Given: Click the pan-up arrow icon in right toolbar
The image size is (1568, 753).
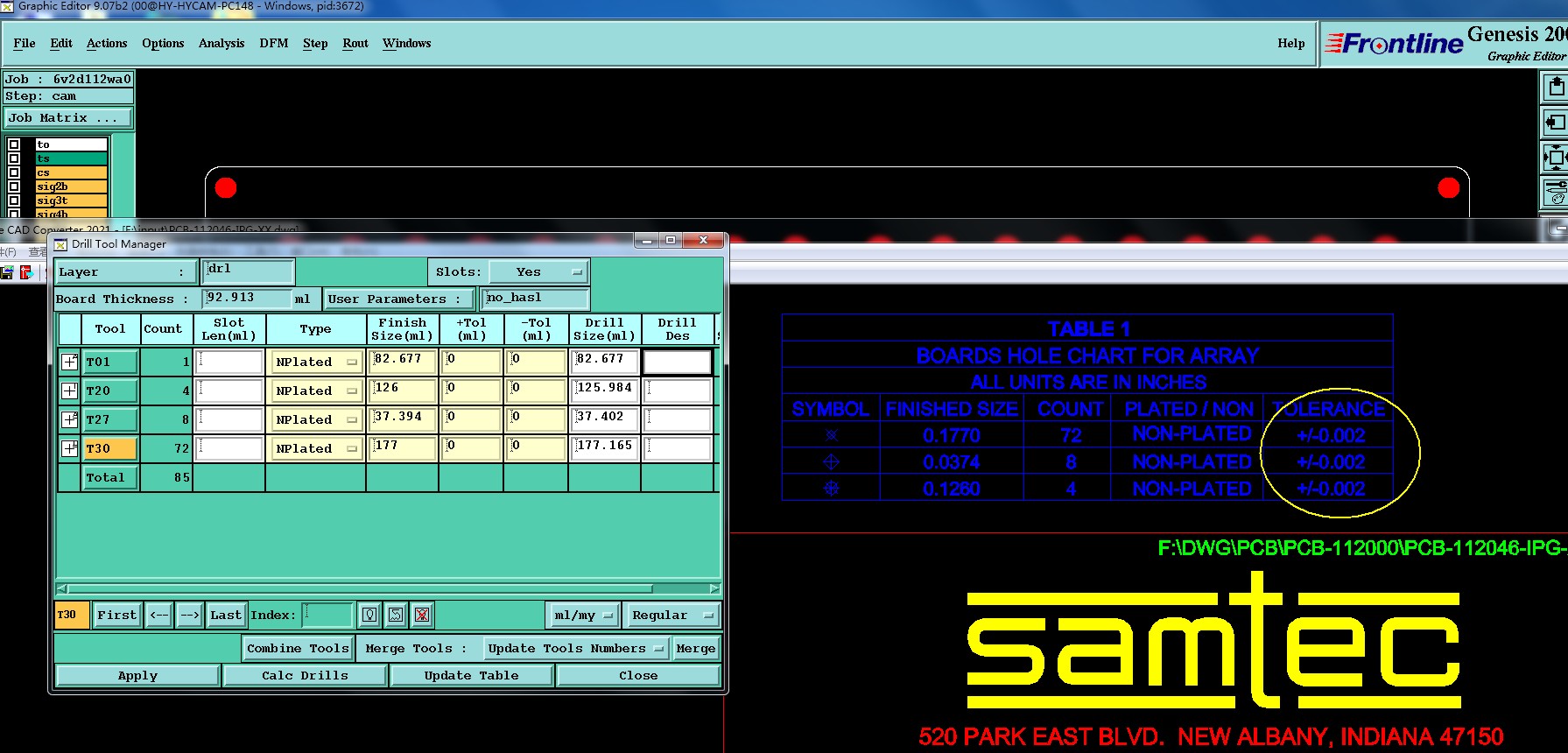Looking at the screenshot, I should tap(1555, 88).
